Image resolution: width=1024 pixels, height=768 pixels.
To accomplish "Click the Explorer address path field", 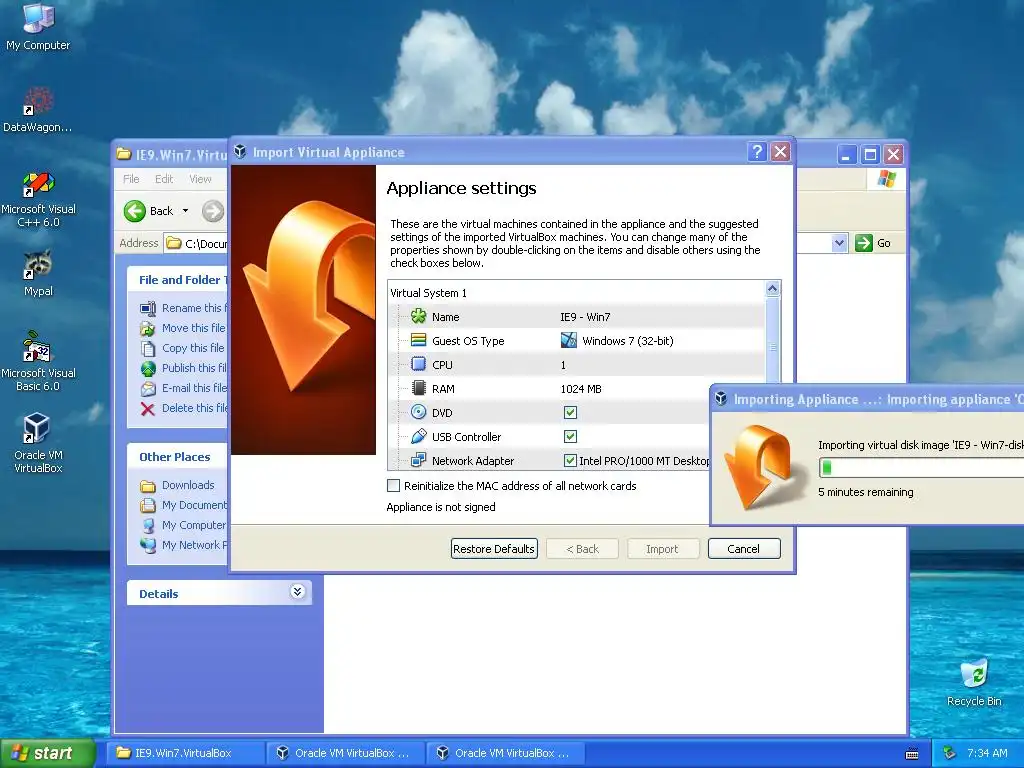I will [195, 243].
